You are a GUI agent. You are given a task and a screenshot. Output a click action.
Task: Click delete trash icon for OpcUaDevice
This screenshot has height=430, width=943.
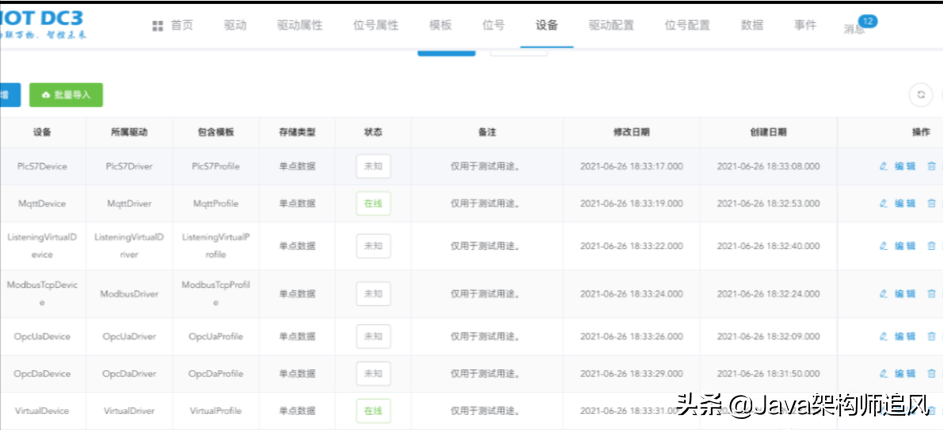click(932, 336)
